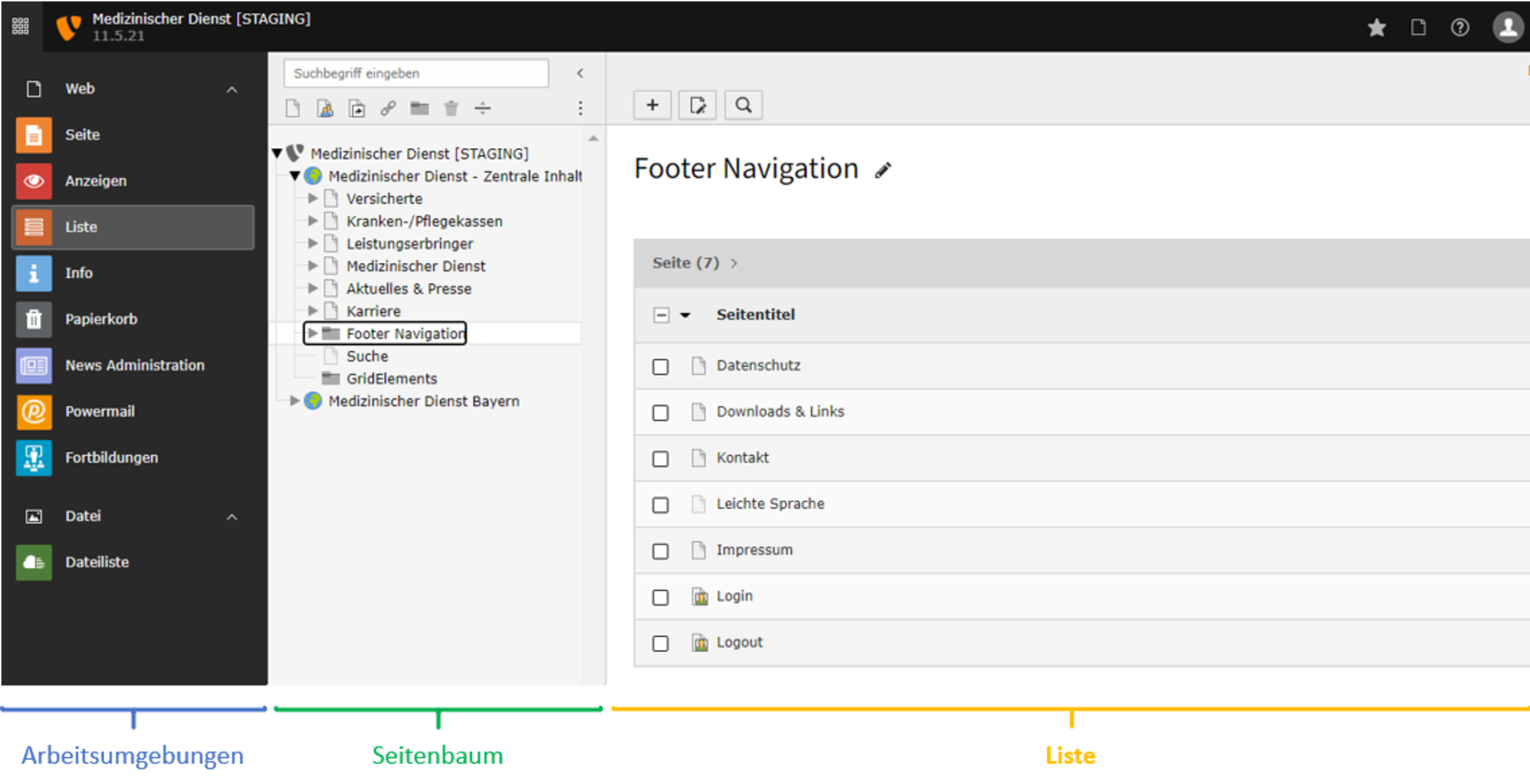
Task: Click the Fortbildungen module icon
Action: 34,457
